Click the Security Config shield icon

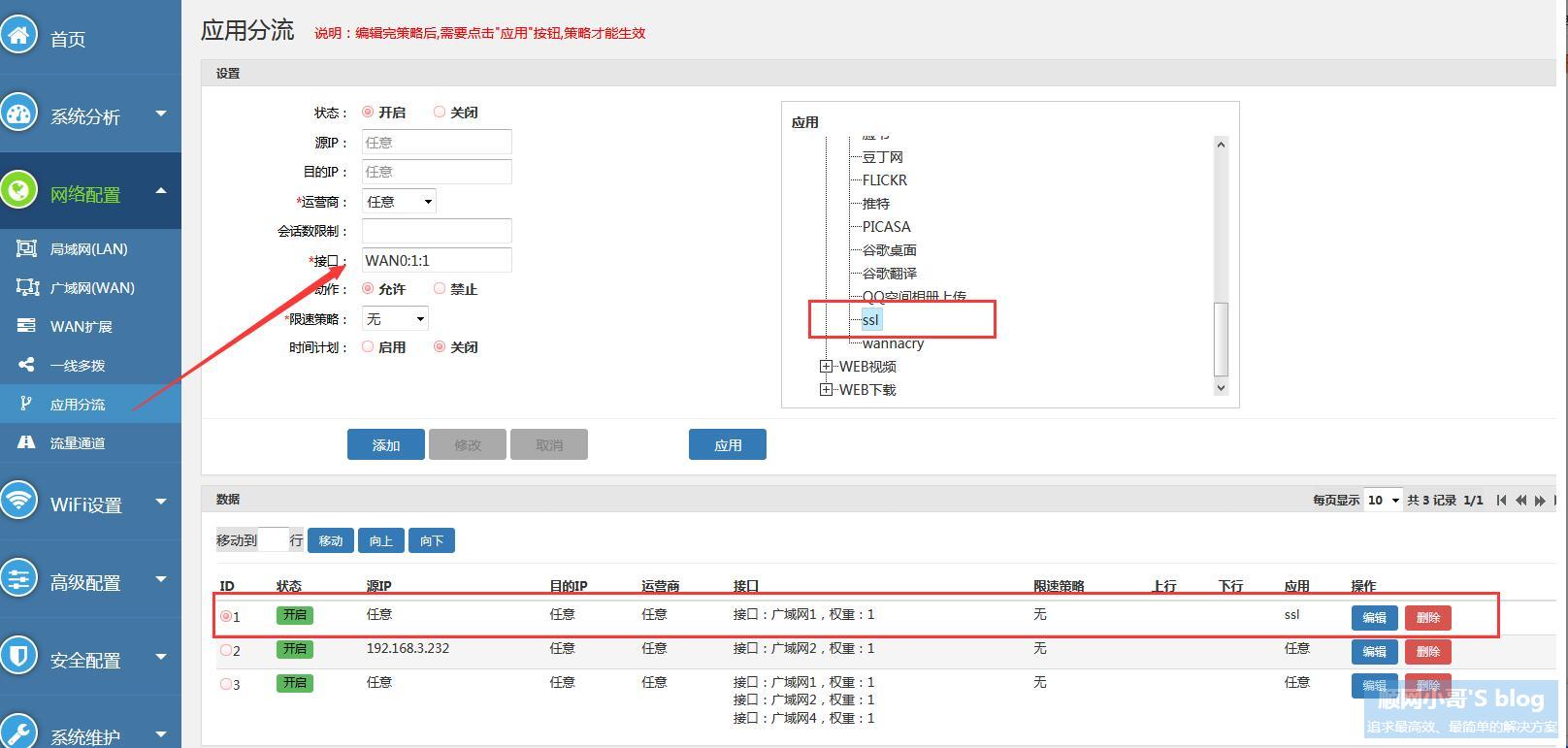[18, 657]
